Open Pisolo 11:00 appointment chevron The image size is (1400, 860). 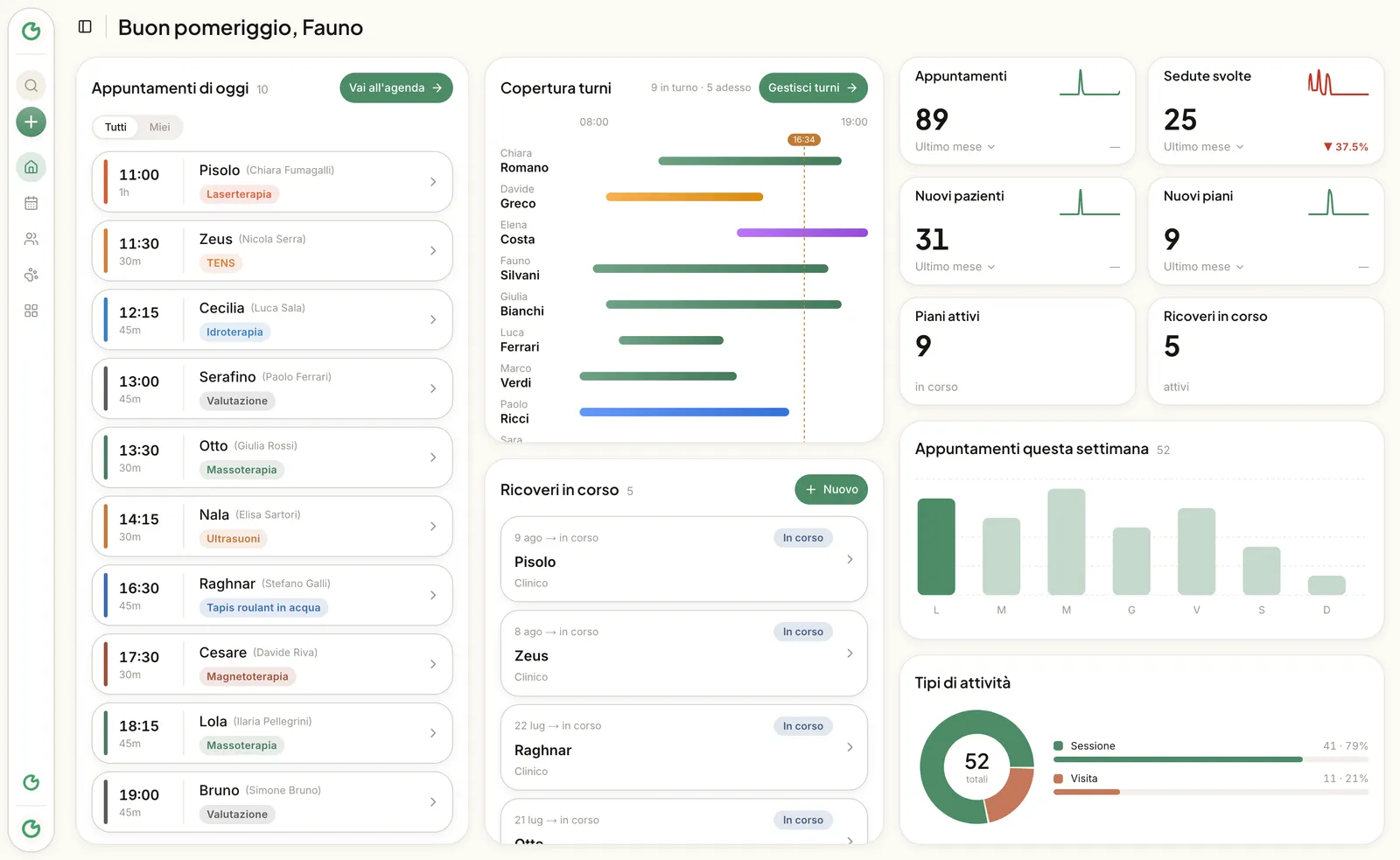point(433,182)
